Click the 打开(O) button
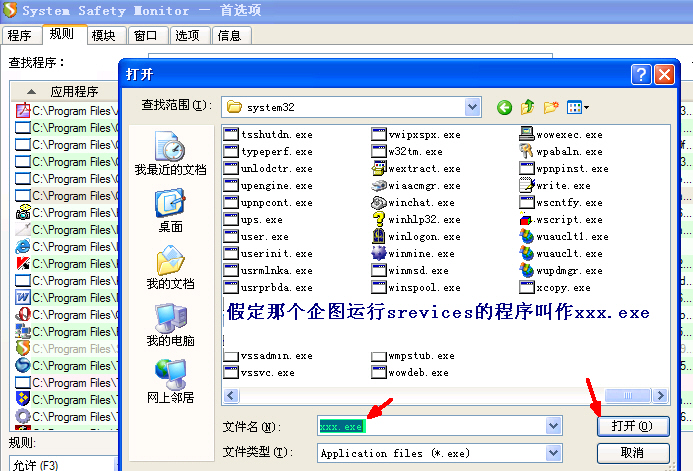Screen dimensions: 693x471 pyautogui.click(x=632, y=426)
